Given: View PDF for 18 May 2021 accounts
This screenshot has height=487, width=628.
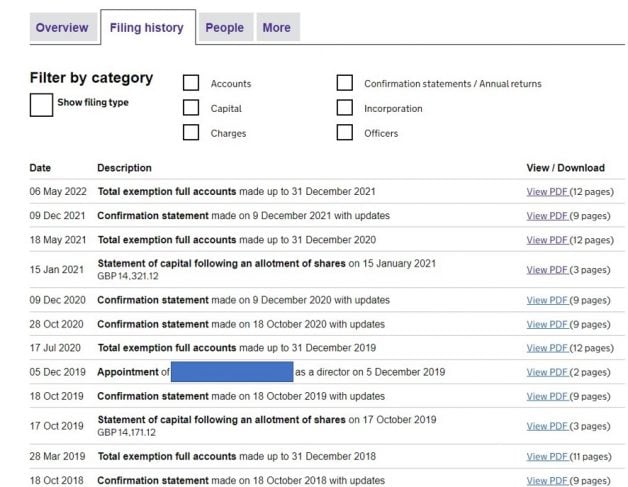Looking at the screenshot, I should click(547, 240).
